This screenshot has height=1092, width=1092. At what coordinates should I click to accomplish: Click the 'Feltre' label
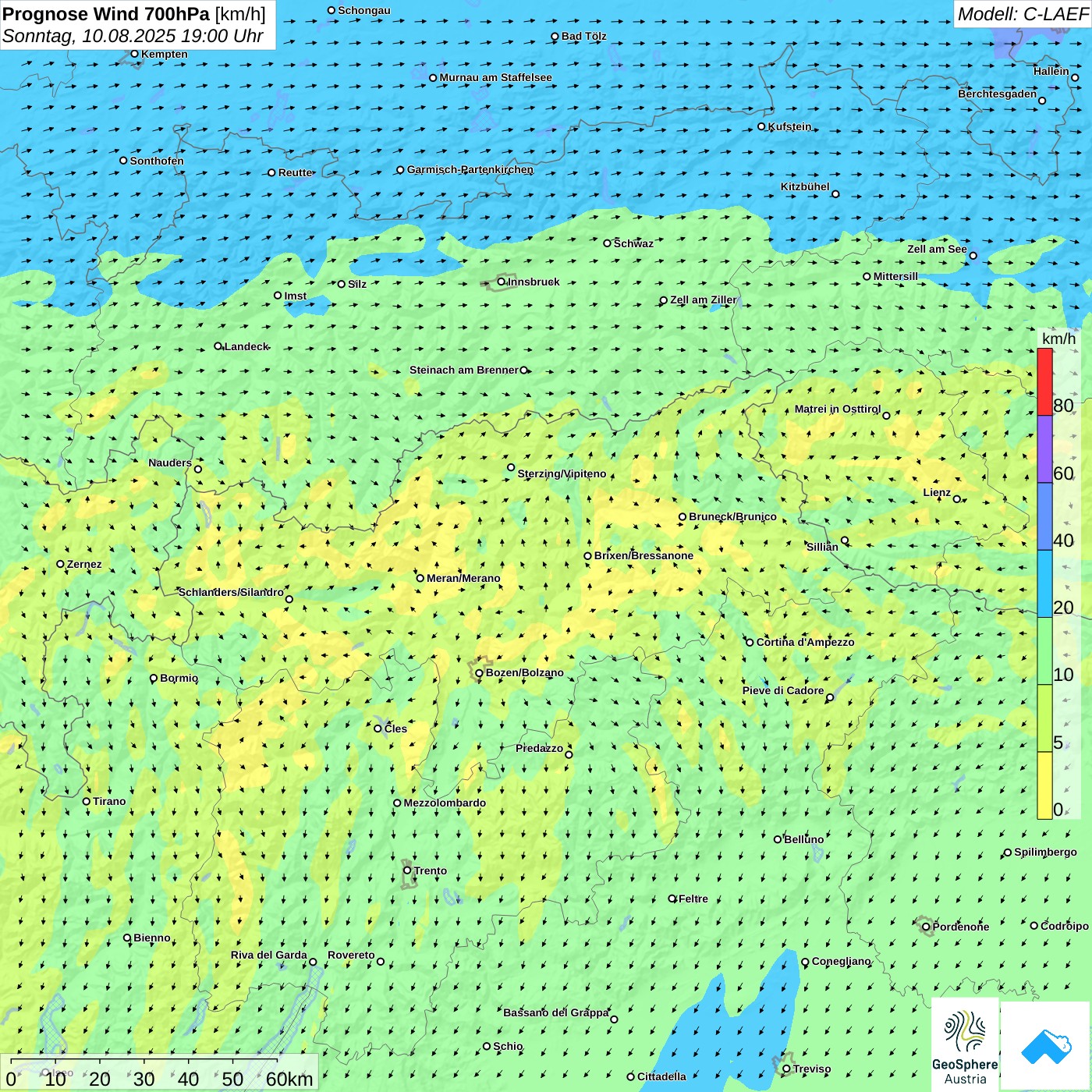point(693,899)
